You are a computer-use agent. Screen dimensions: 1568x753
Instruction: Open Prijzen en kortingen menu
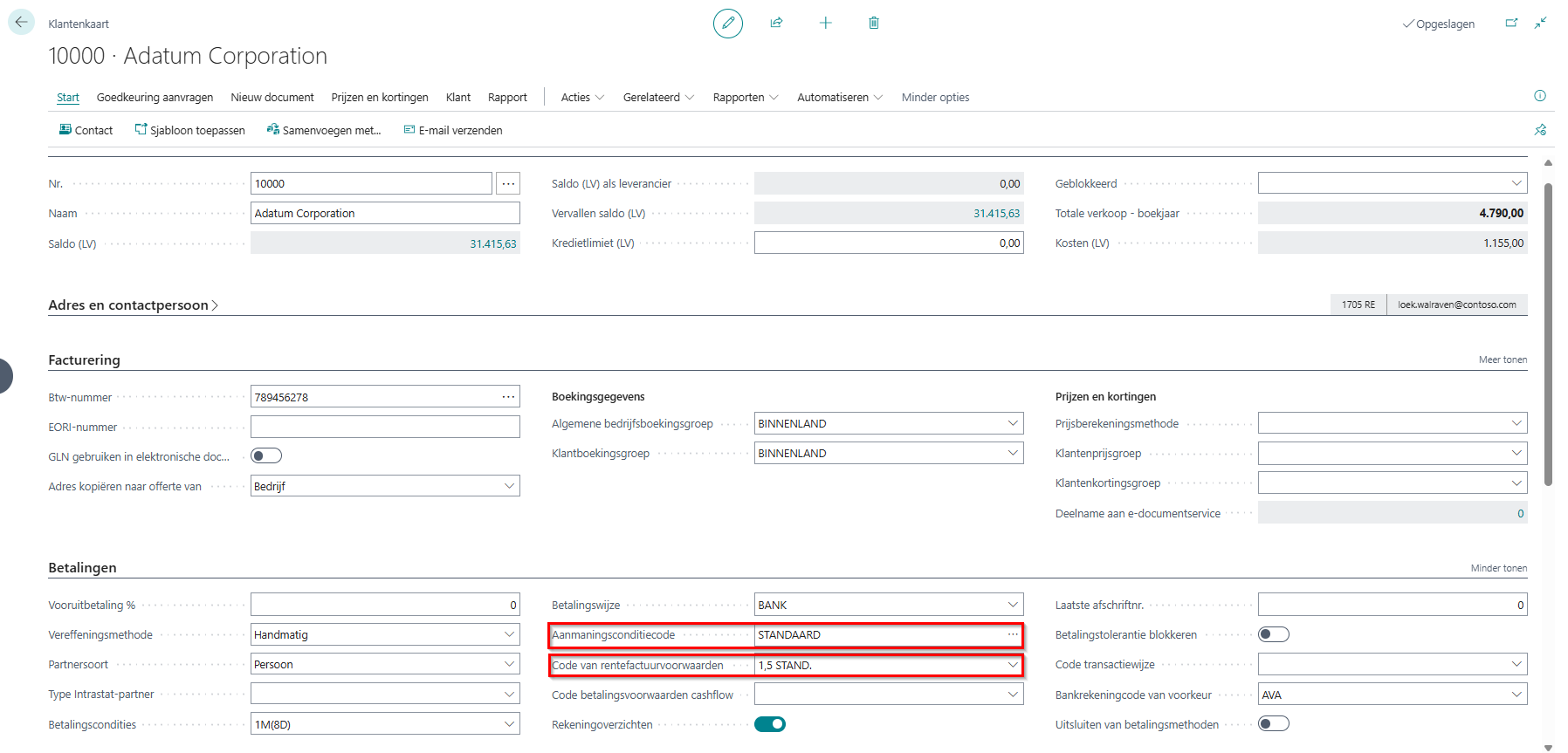tap(380, 97)
